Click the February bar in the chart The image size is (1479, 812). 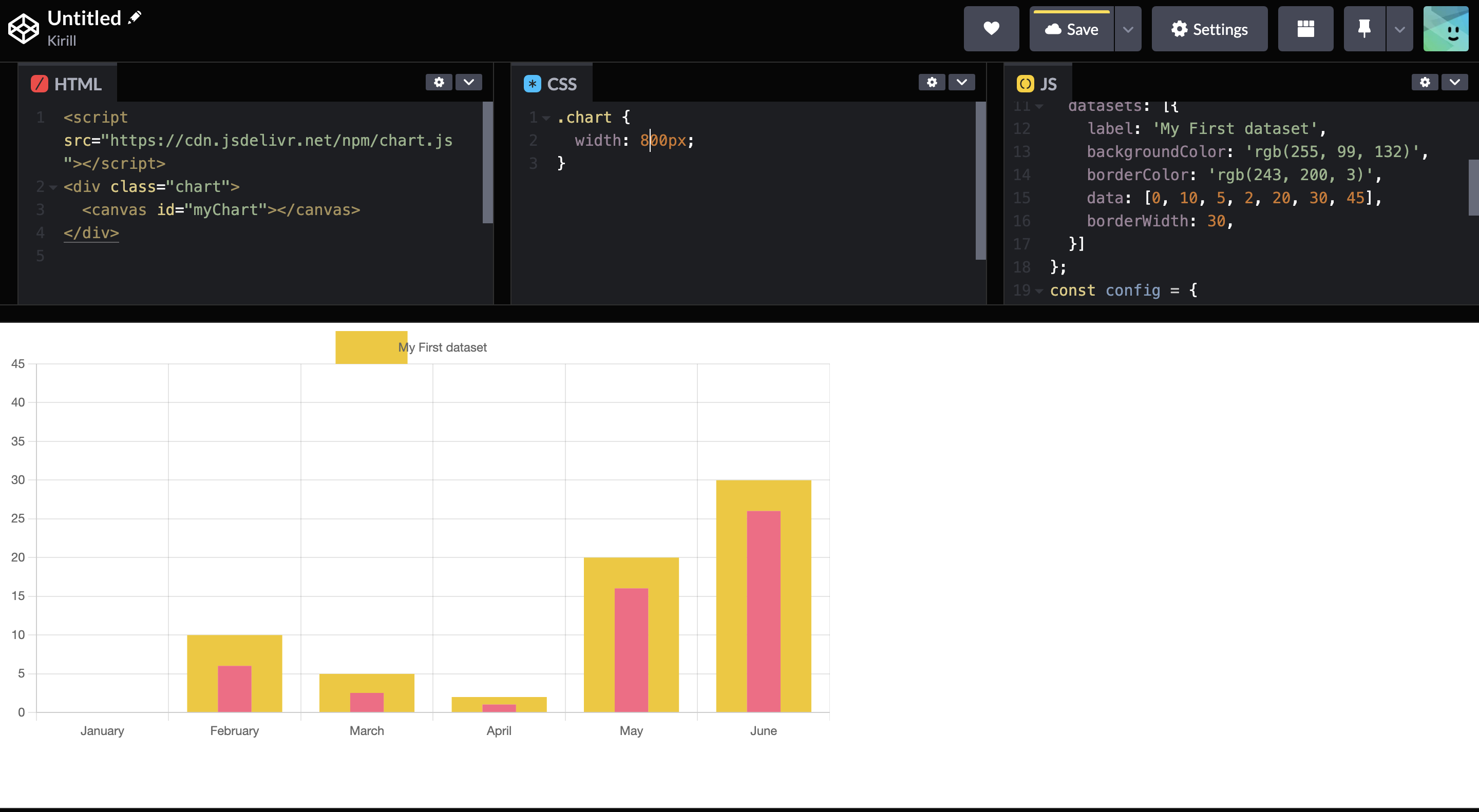click(234, 673)
